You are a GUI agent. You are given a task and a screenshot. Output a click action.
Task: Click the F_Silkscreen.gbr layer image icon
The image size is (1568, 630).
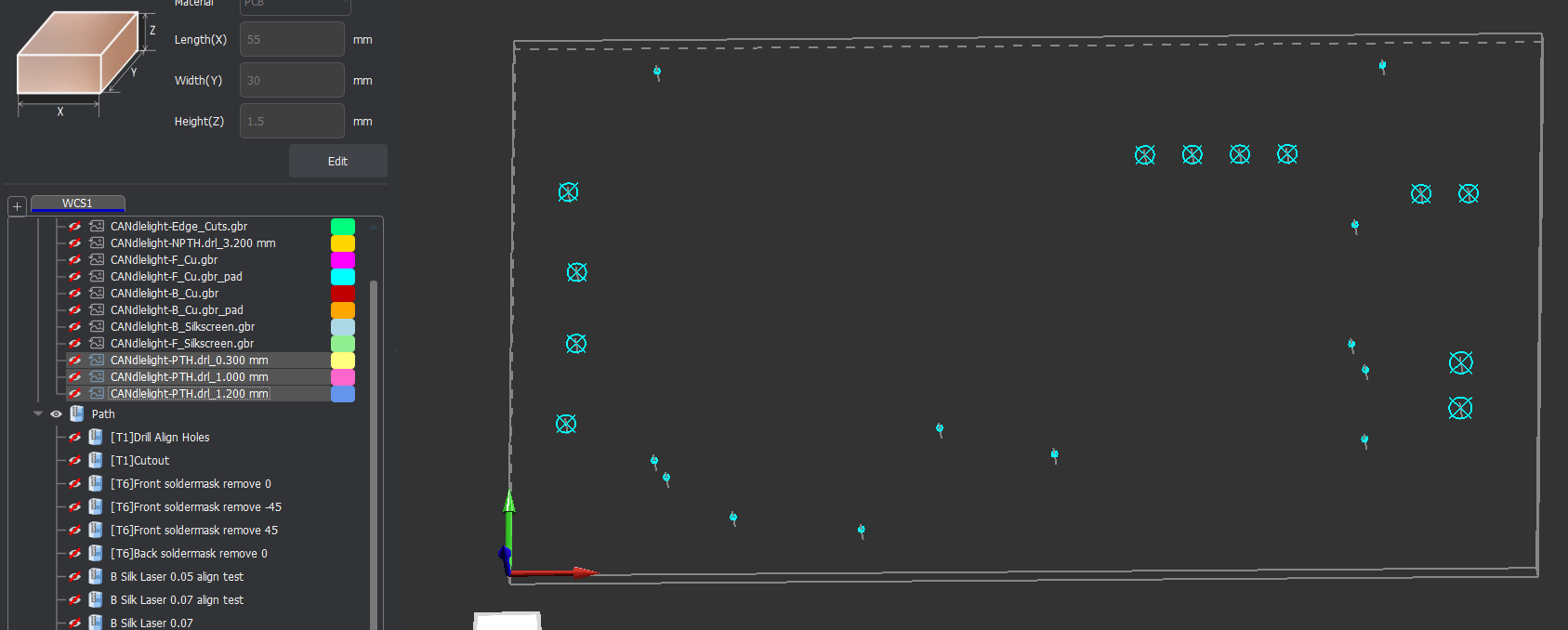pyautogui.click(x=97, y=343)
